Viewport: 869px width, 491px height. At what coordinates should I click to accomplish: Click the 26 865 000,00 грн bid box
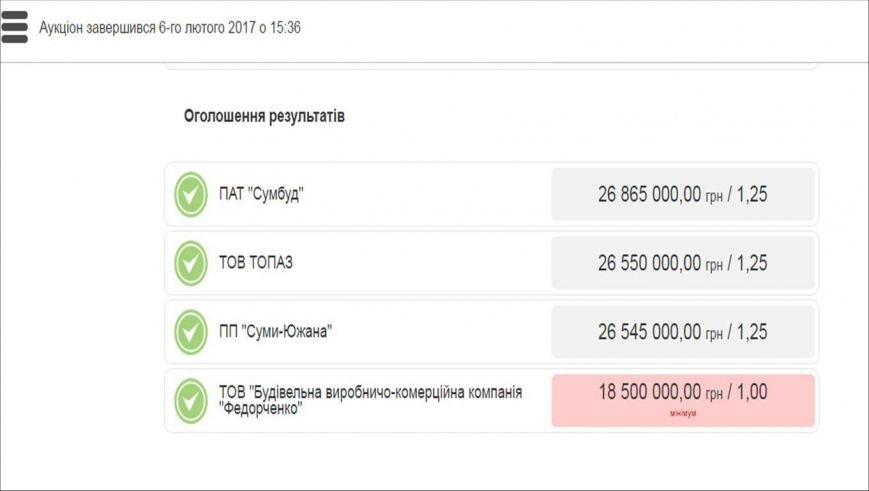pos(683,195)
